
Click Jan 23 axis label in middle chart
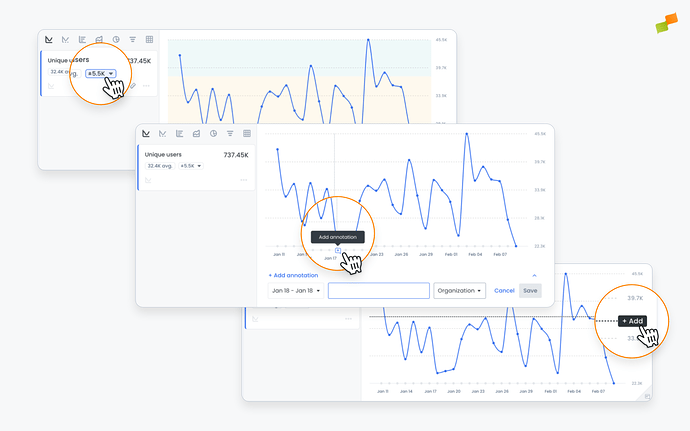pyautogui.click(x=377, y=254)
